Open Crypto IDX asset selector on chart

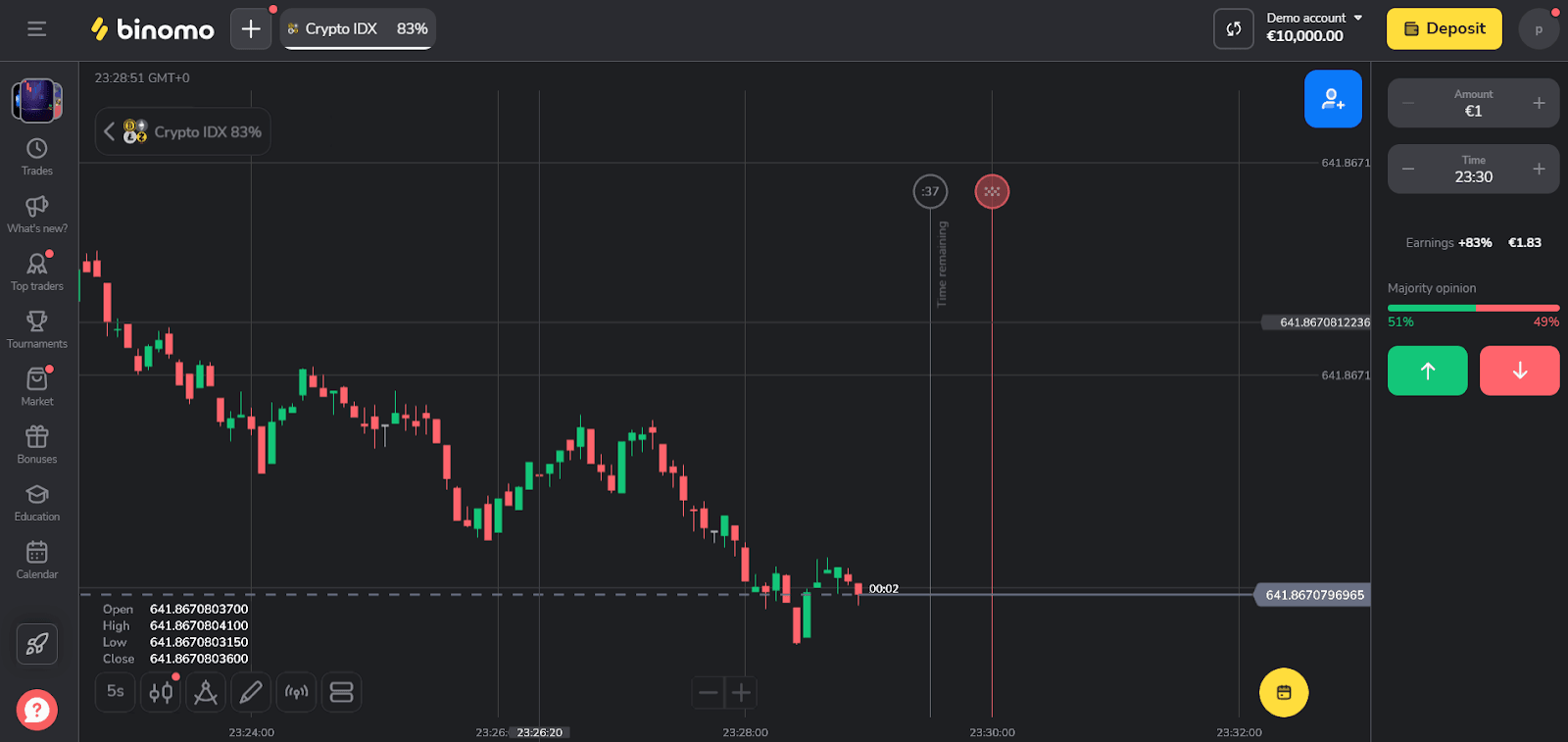(x=183, y=131)
